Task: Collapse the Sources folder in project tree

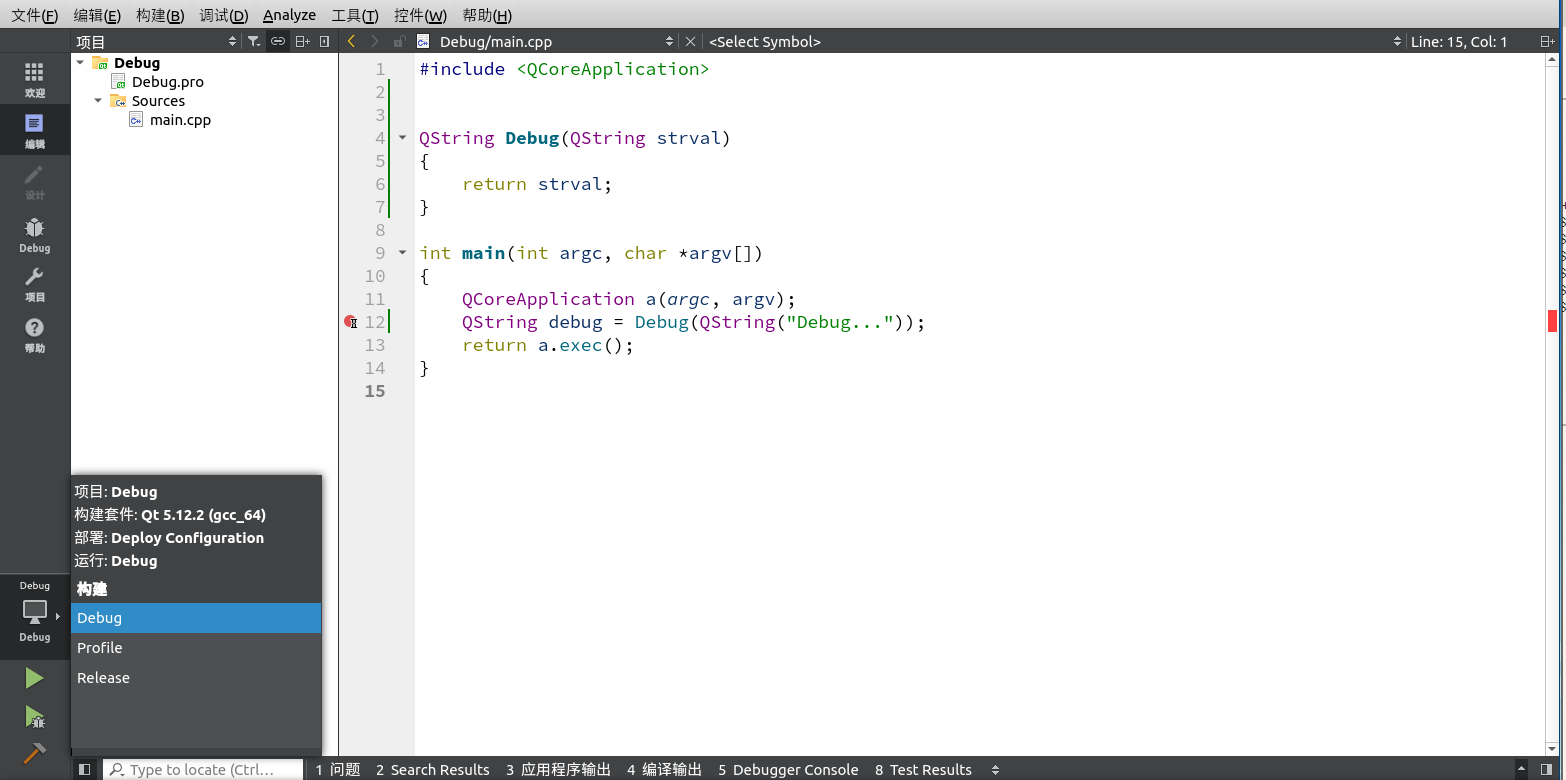Action: [x=98, y=100]
